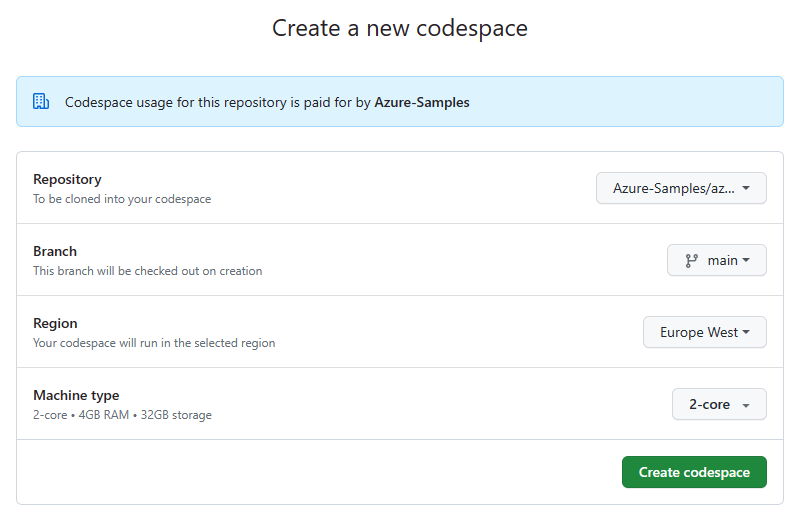The height and width of the screenshot is (514, 793).
Task: Click the codespace usage notice text
Action: click(x=218, y=102)
